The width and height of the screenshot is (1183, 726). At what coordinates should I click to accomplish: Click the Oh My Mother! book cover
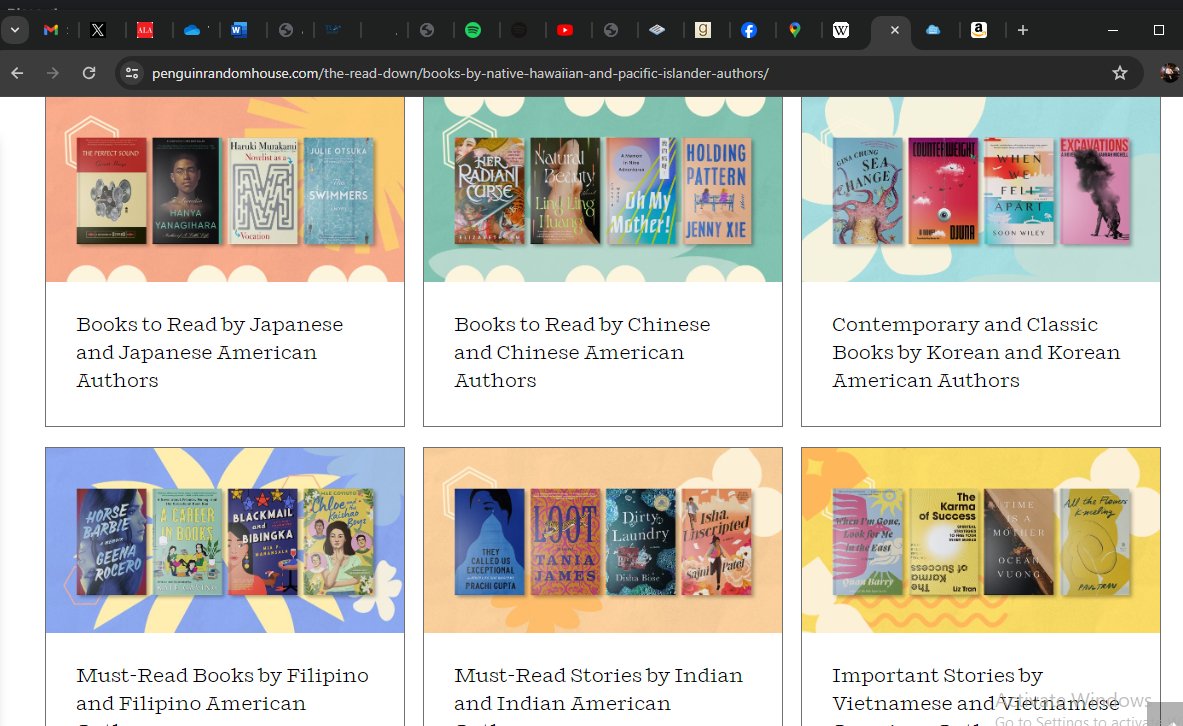click(641, 190)
